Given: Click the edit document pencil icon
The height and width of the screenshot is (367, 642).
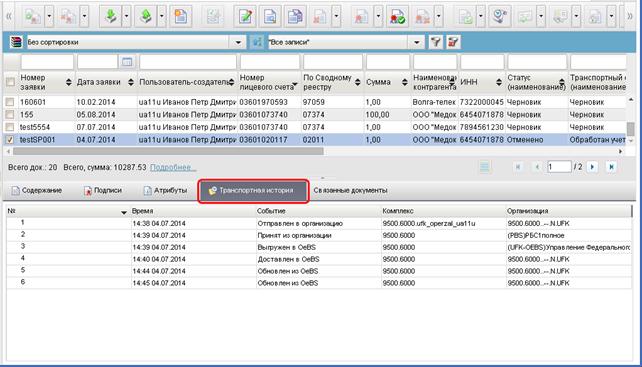Looking at the screenshot, I should tap(244, 17).
